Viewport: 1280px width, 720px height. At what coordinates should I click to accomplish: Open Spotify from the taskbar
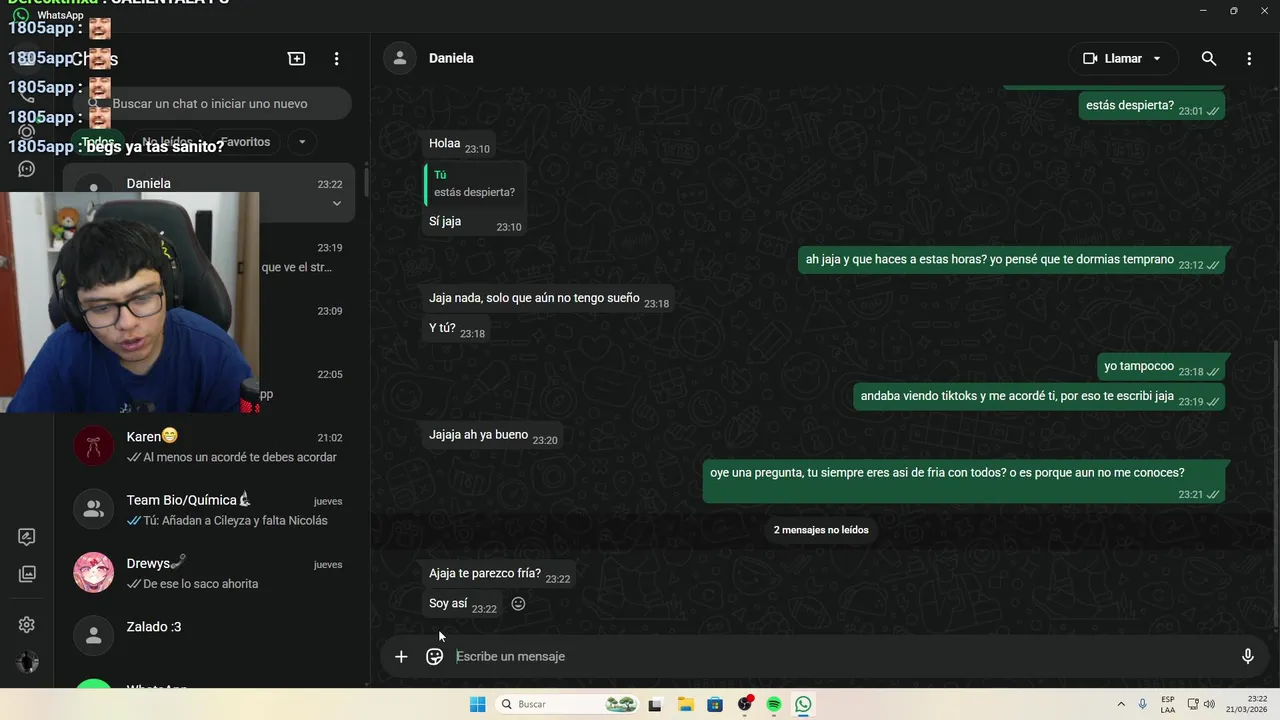[774, 705]
